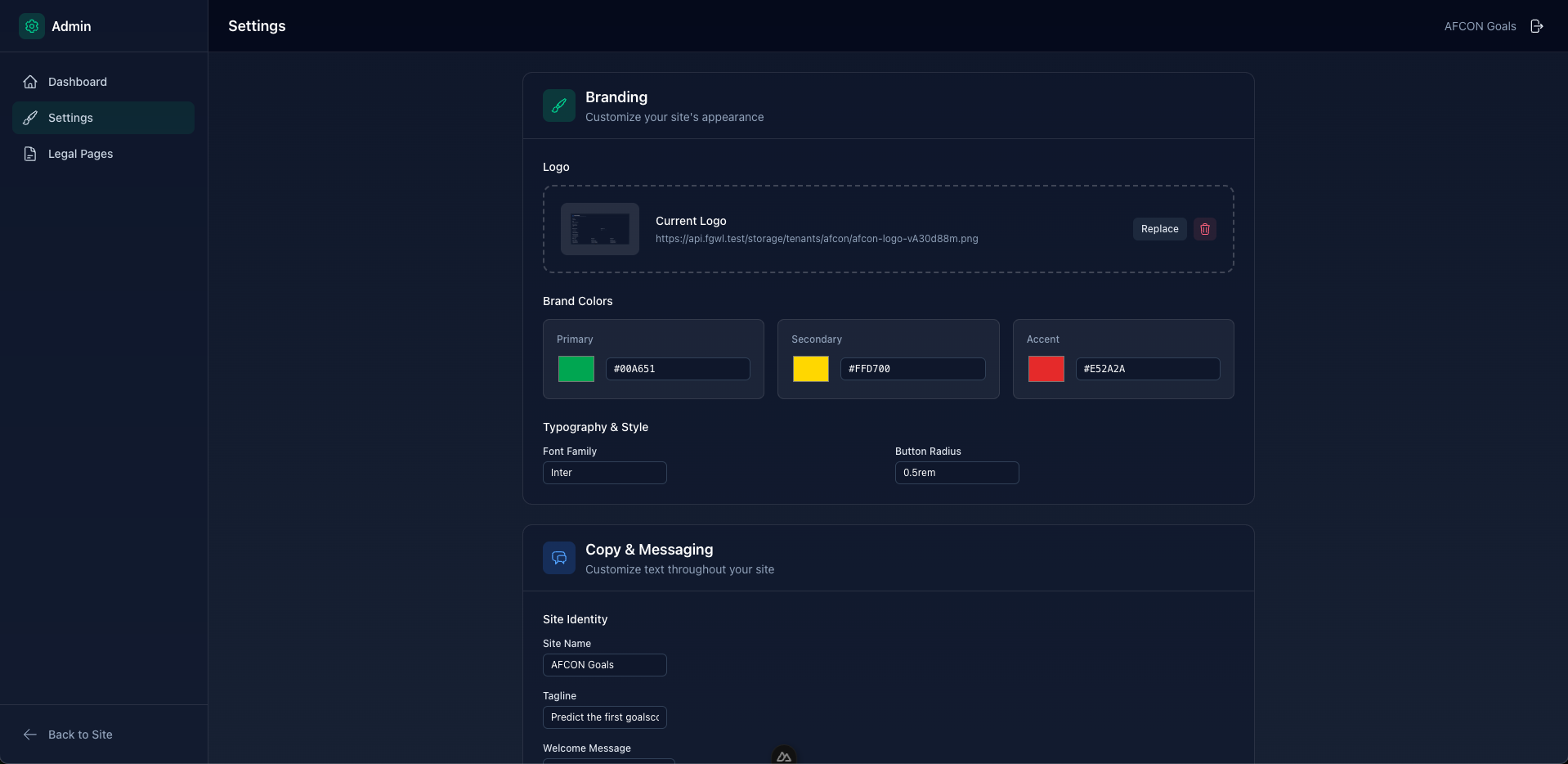Click the back arrow near Back to Site
This screenshot has width=1568, height=764.
coord(29,734)
